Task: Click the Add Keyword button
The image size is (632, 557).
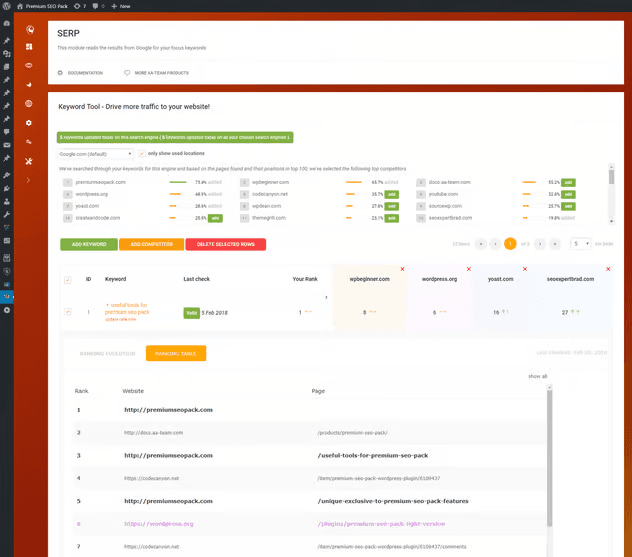Action: click(89, 244)
